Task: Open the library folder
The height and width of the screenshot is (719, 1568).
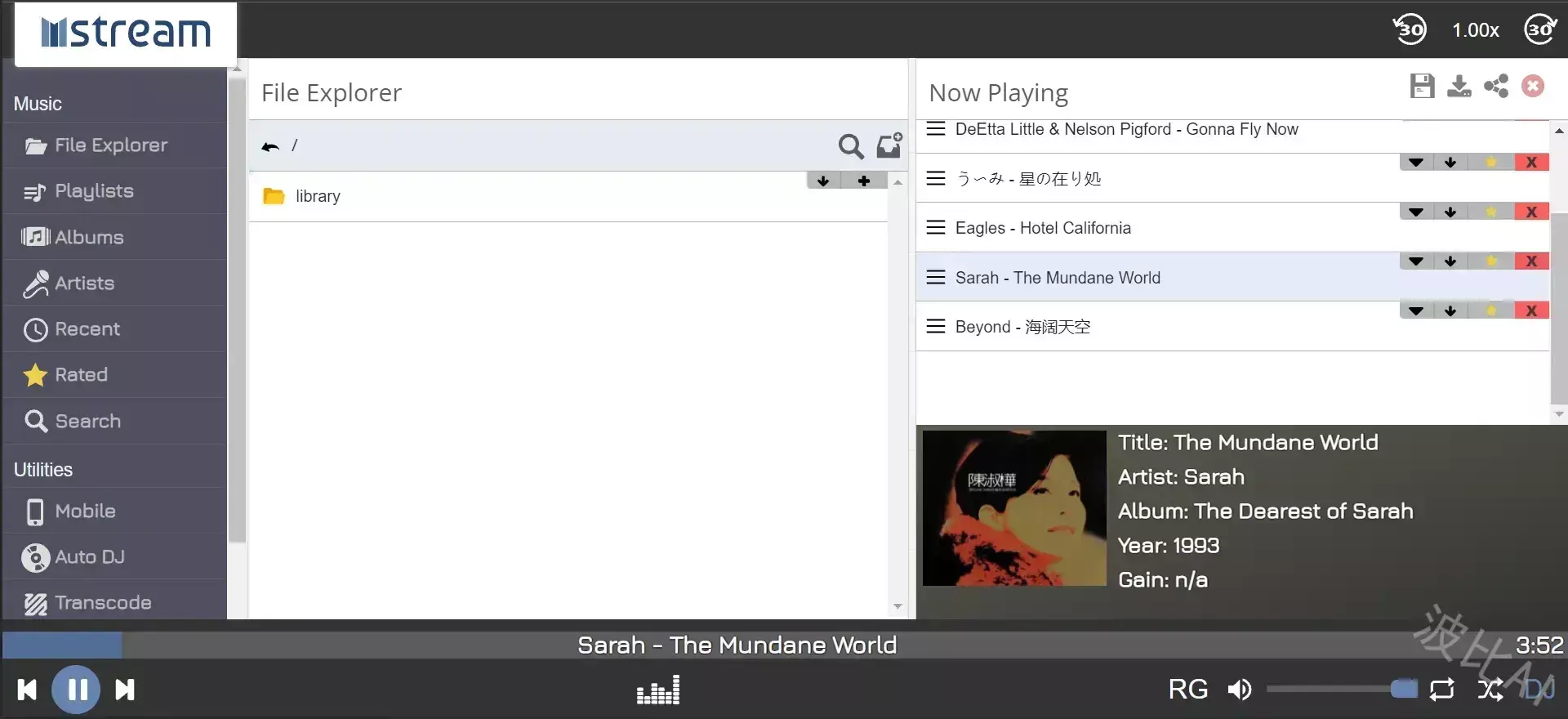Action: pyautogui.click(x=317, y=196)
